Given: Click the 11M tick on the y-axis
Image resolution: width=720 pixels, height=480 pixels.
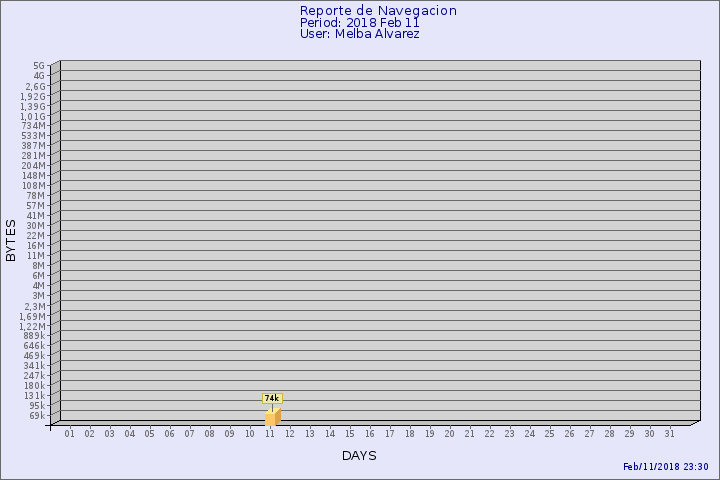Looking at the screenshot, I should [x=36, y=256].
